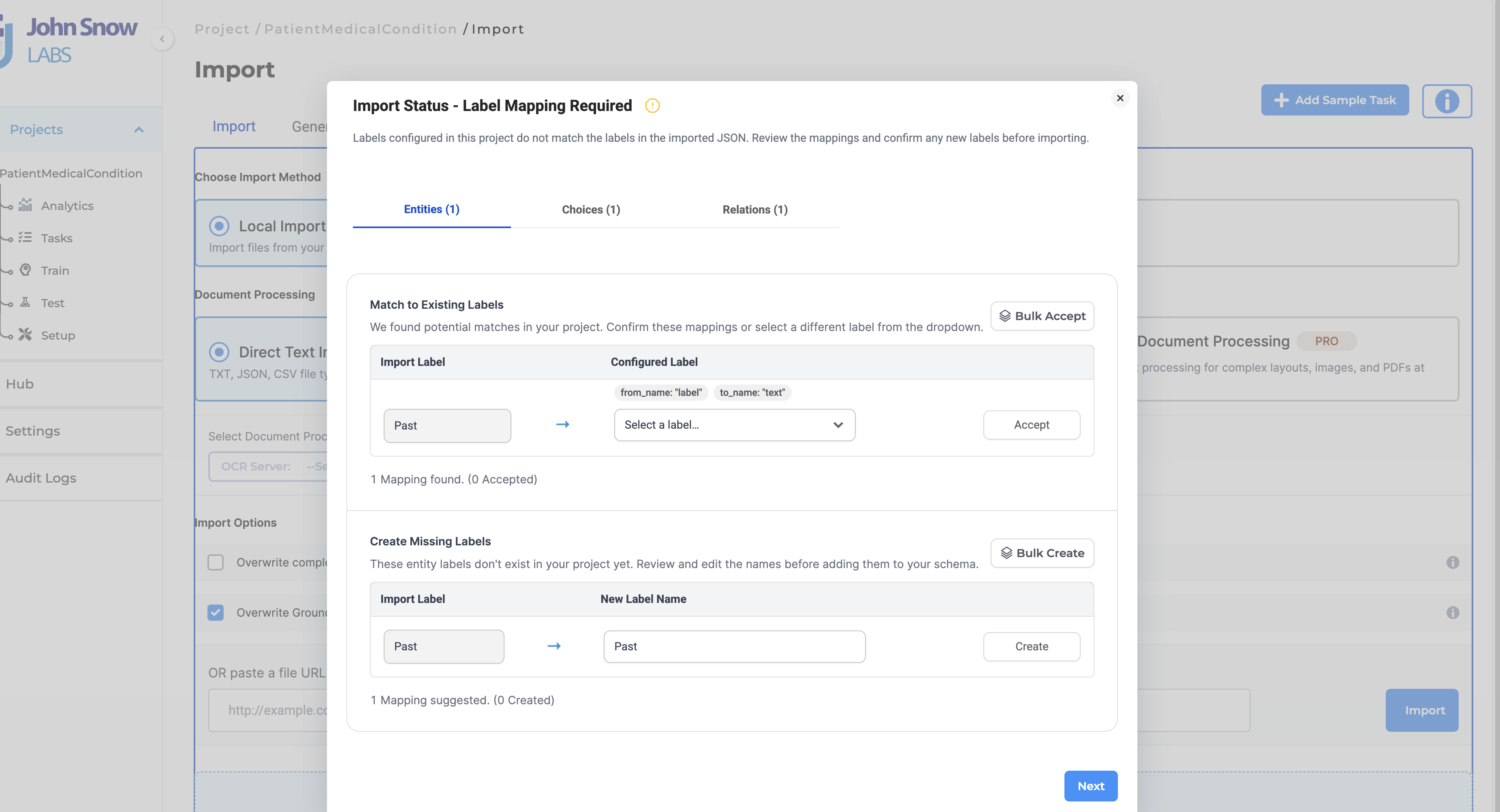Open Tasks list icon in sidebar

click(25, 237)
